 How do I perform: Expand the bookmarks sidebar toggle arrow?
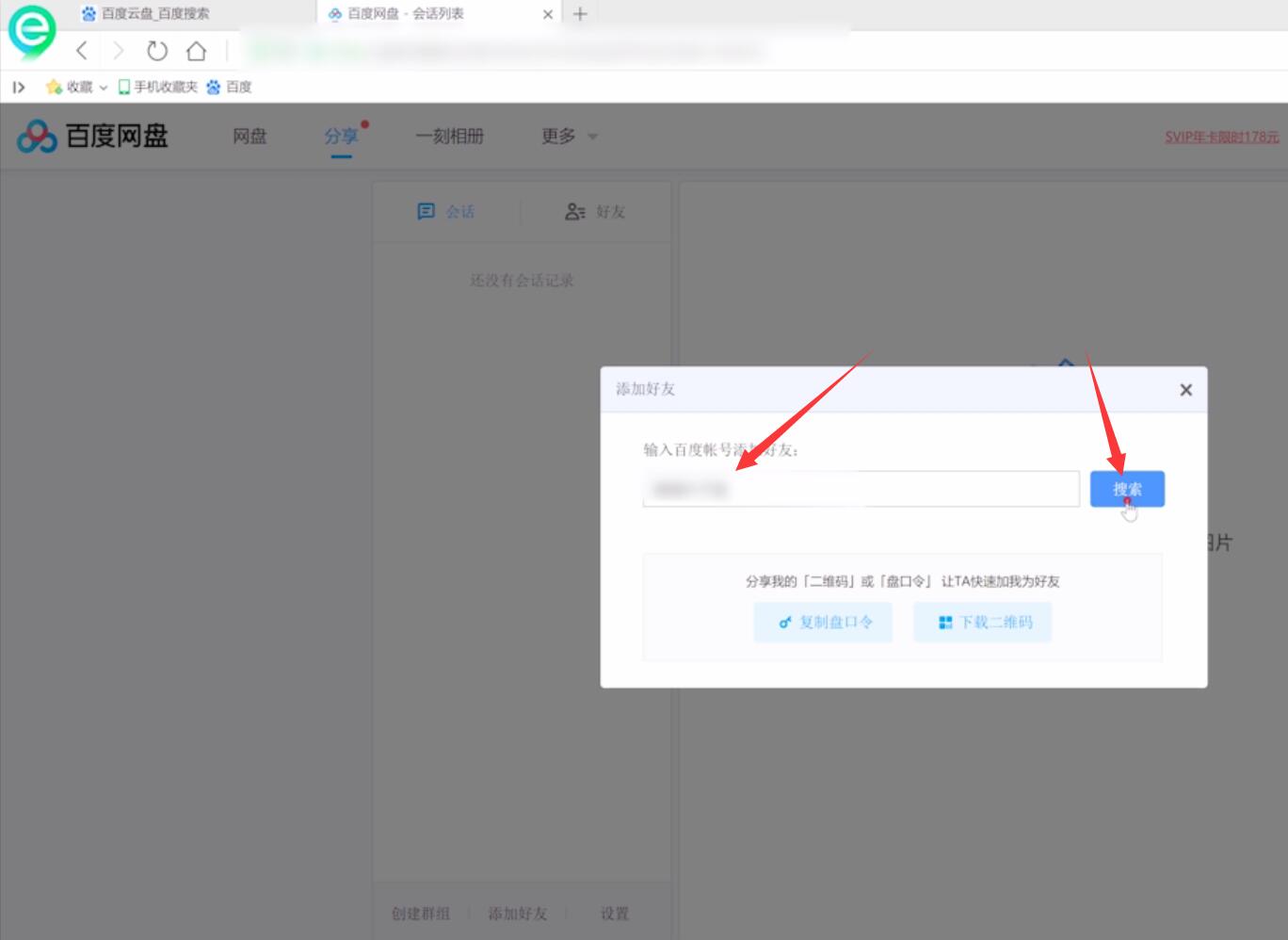(x=19, y=87)
